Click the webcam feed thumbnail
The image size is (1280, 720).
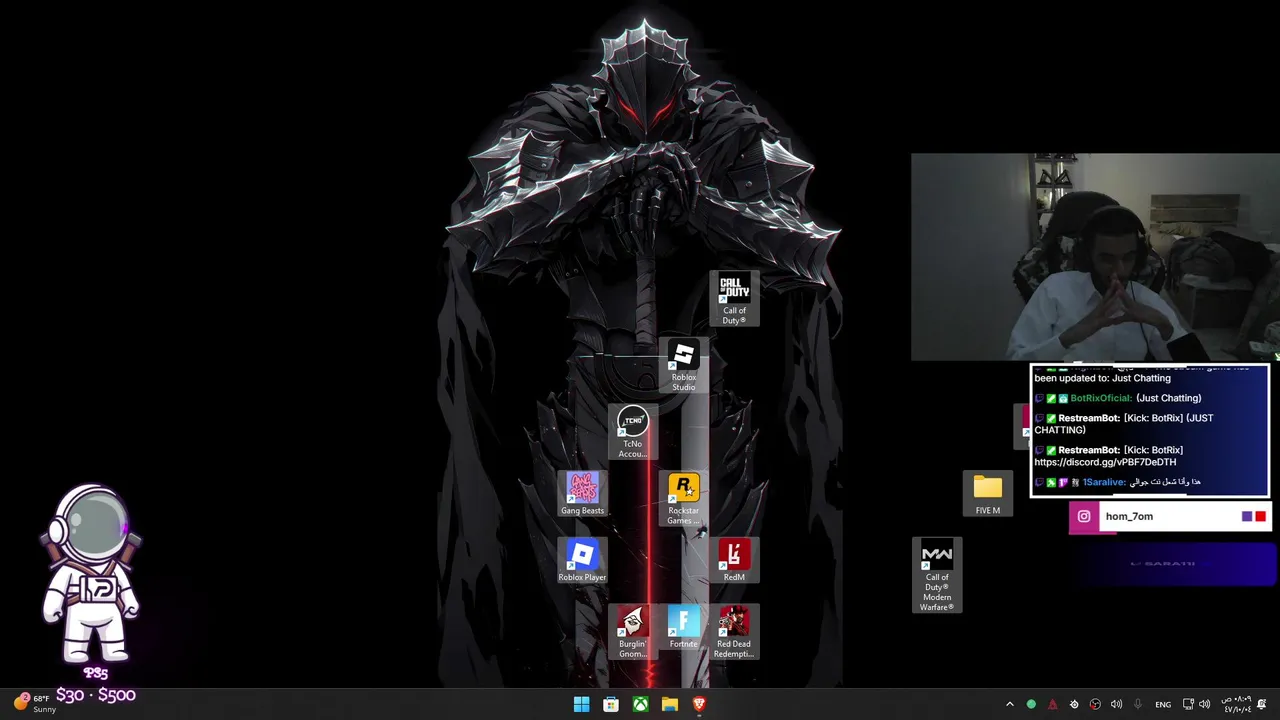tap(1095, 256)
